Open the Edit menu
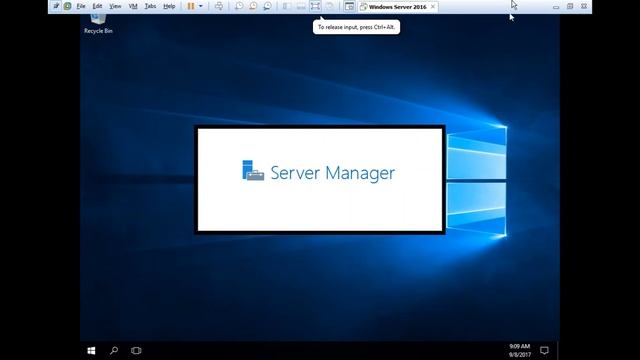 (x=97, y=6)
